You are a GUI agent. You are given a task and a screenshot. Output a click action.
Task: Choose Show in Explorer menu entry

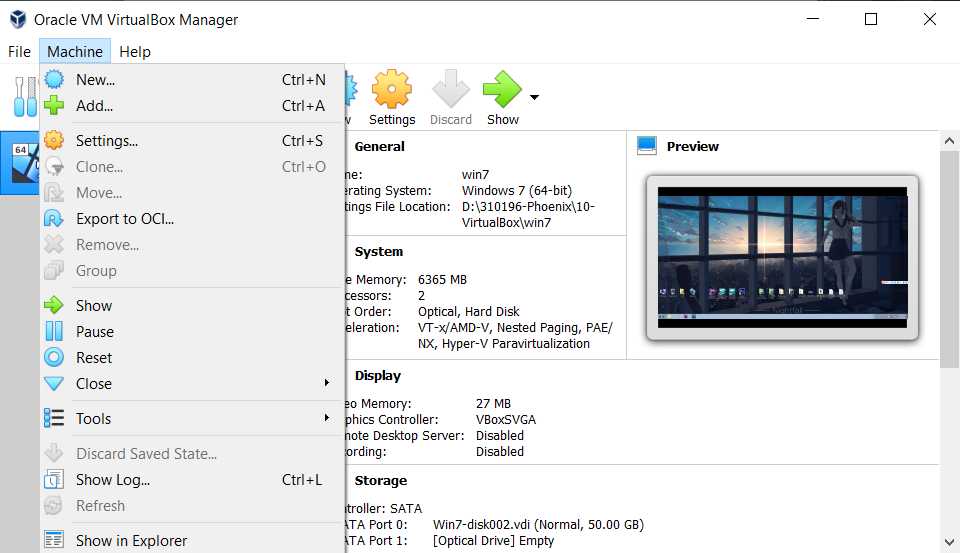coord(192,540)
